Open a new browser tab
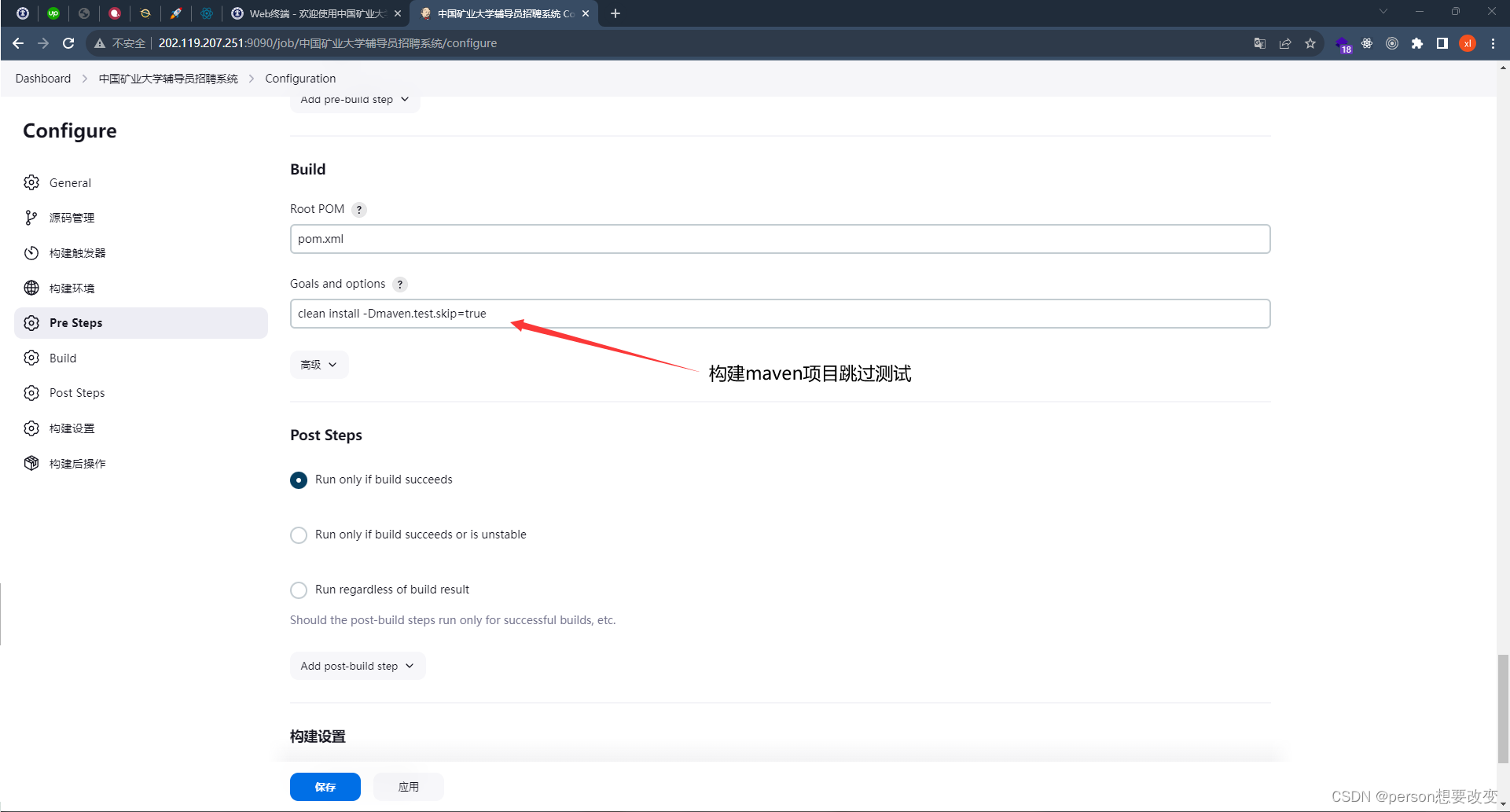This screenshot has width=1510, height=812. 615,13
